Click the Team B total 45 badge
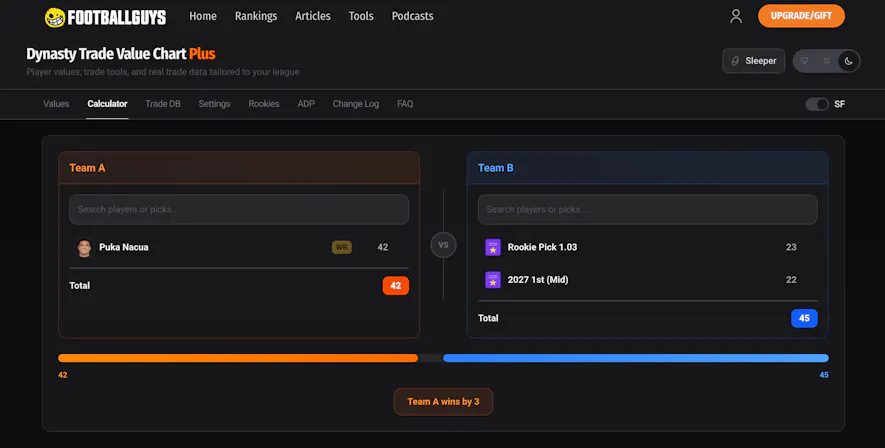This screenshot has width=885, height=448. tap(804, 318)
